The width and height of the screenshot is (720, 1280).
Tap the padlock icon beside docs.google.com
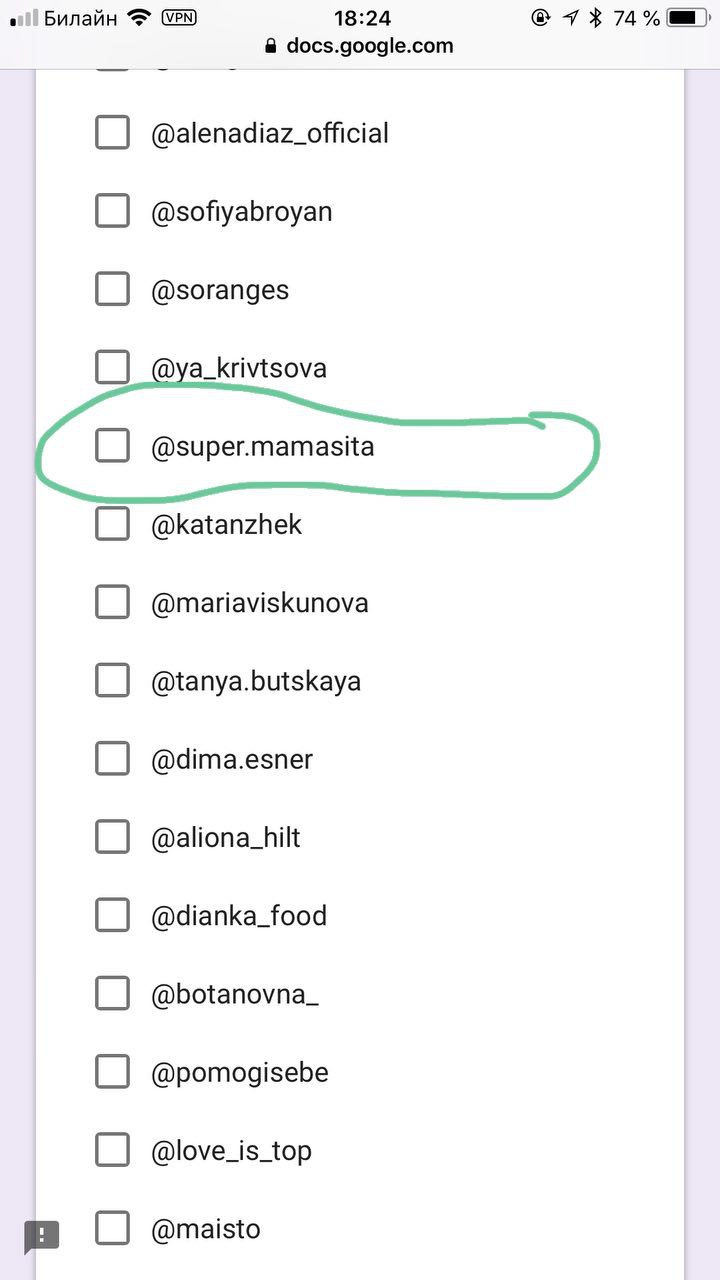pos(270,46)
